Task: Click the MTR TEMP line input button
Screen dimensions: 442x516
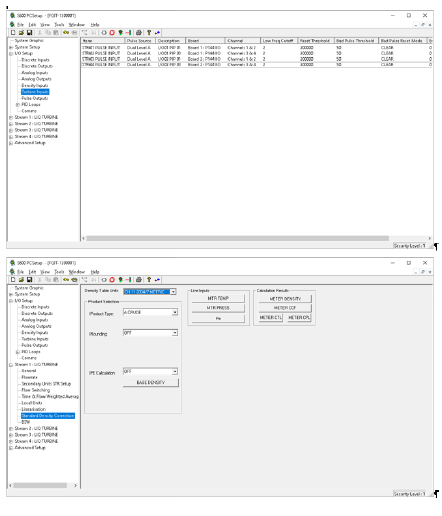Action: 218,298
